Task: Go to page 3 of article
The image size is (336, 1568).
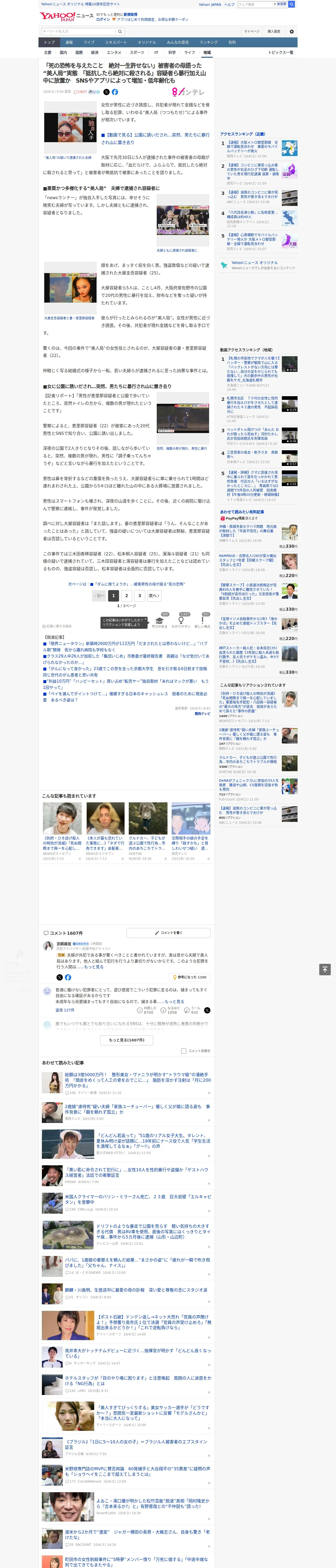Action: coord(140,595)
